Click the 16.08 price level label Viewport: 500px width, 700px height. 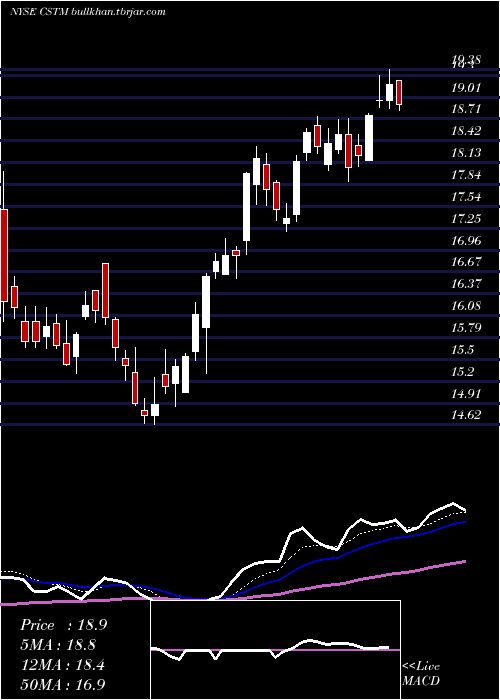(x=466, y=306)
